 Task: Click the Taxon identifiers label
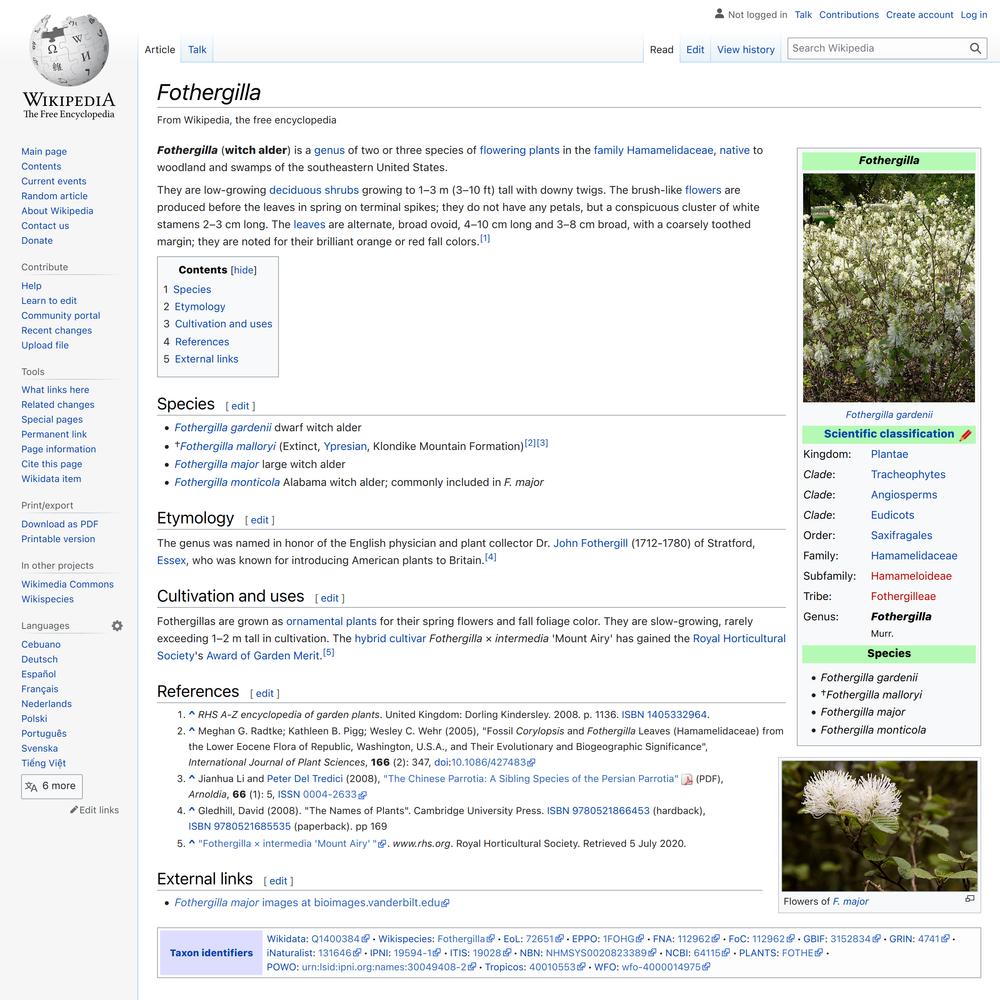click(x=211, y=953)
